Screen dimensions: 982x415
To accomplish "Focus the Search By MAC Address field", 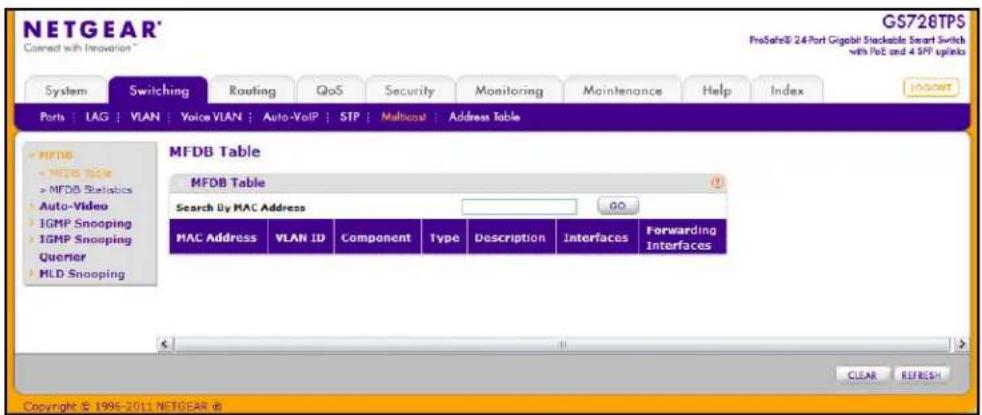I will coord(519,207).
